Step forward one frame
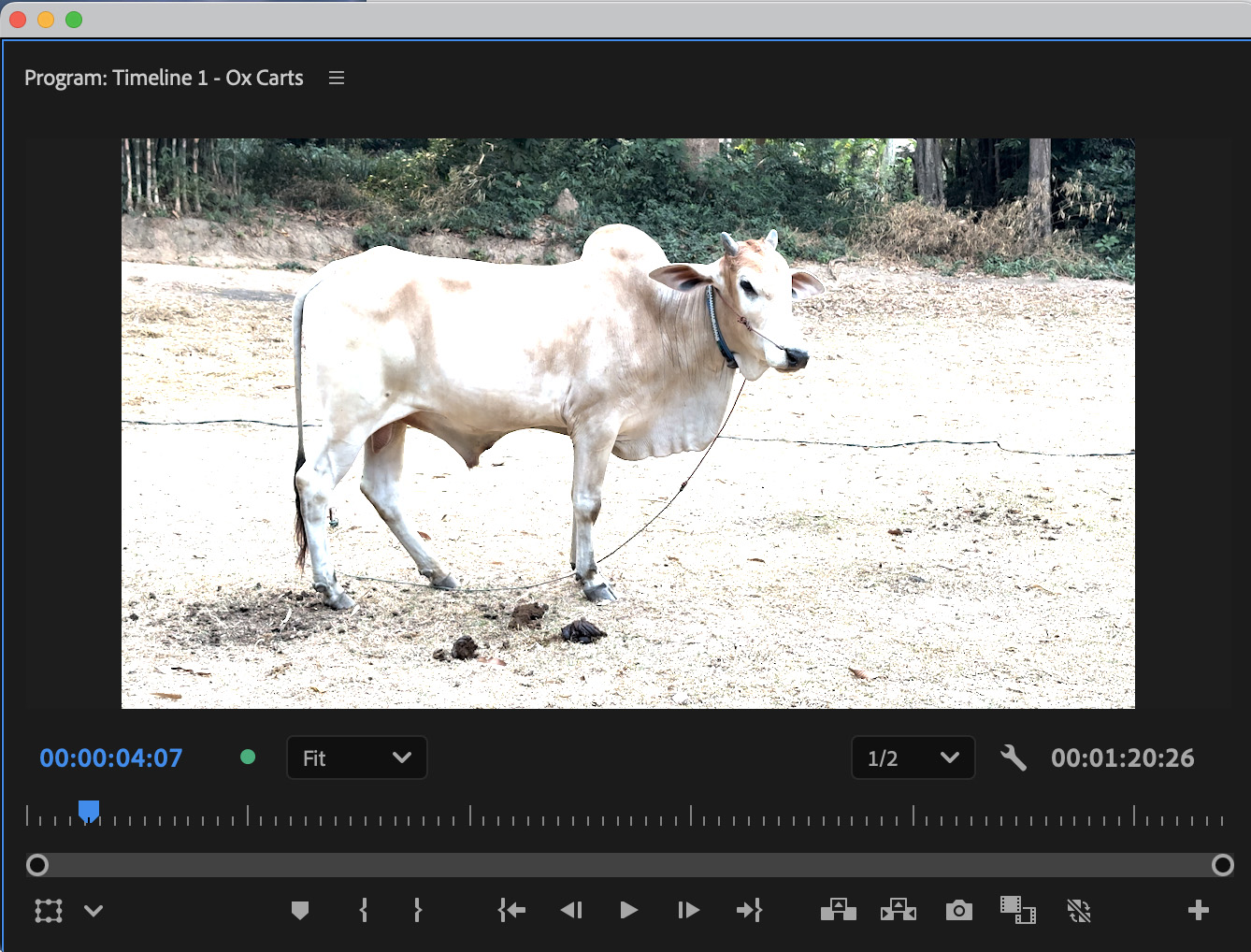Screen dimensions: 1251x952 [x=688, y=911]
